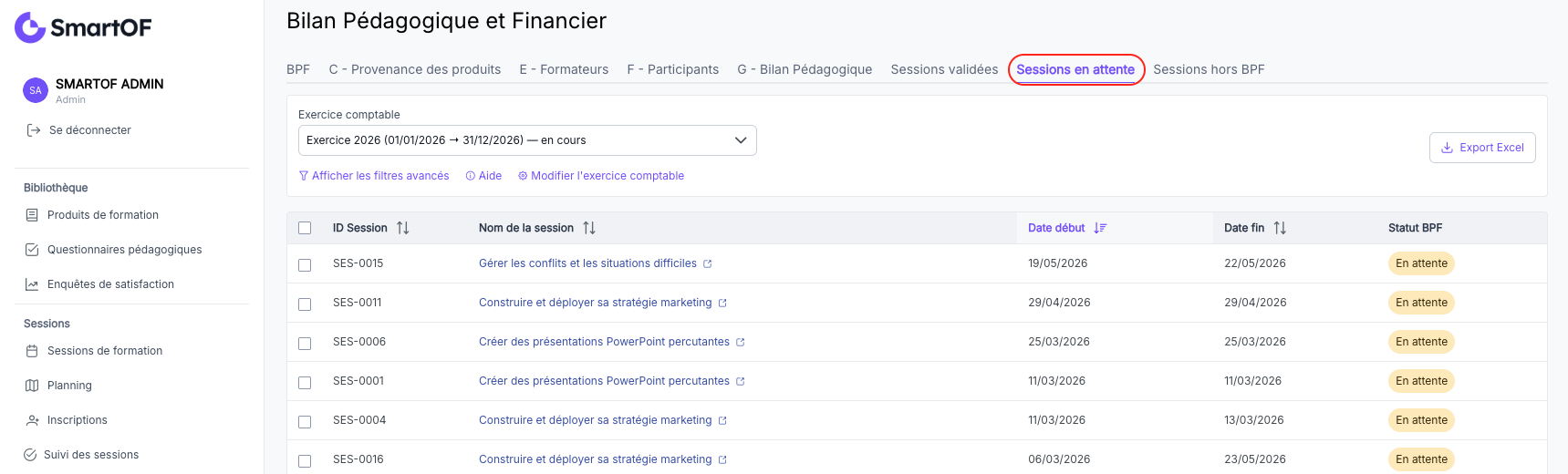This screenshot has height=474, width=1568.
Task: Expand Afficher les filtres avancés
Action: click(374, 176)
